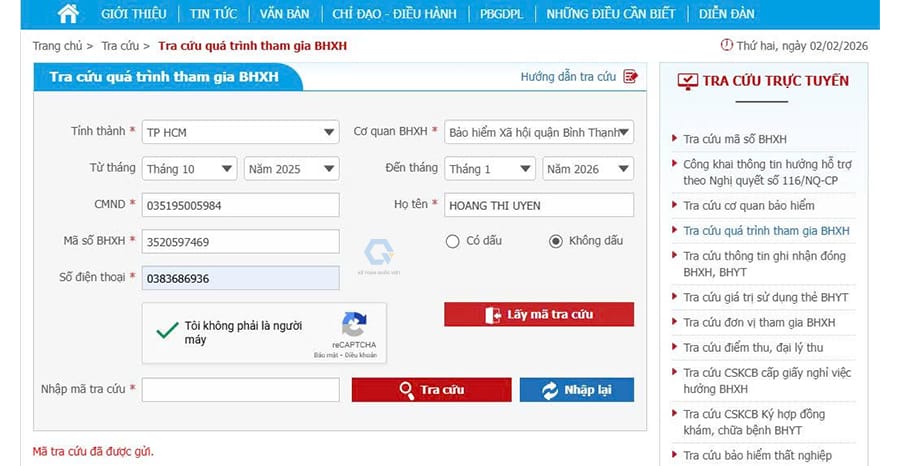The width and height of the screenshot is (900, 466).
Task: Expand the 'Năm 2026' year dropdown
Action: 588,169
